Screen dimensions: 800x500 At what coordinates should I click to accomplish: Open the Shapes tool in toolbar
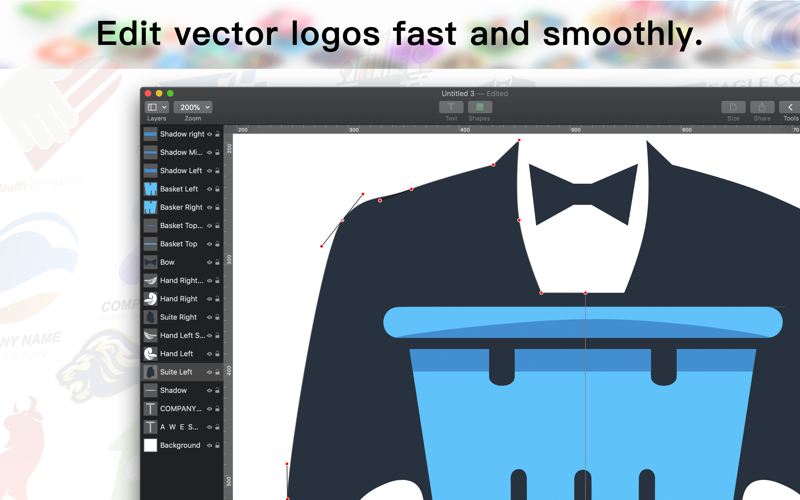(x=480, y=107)
